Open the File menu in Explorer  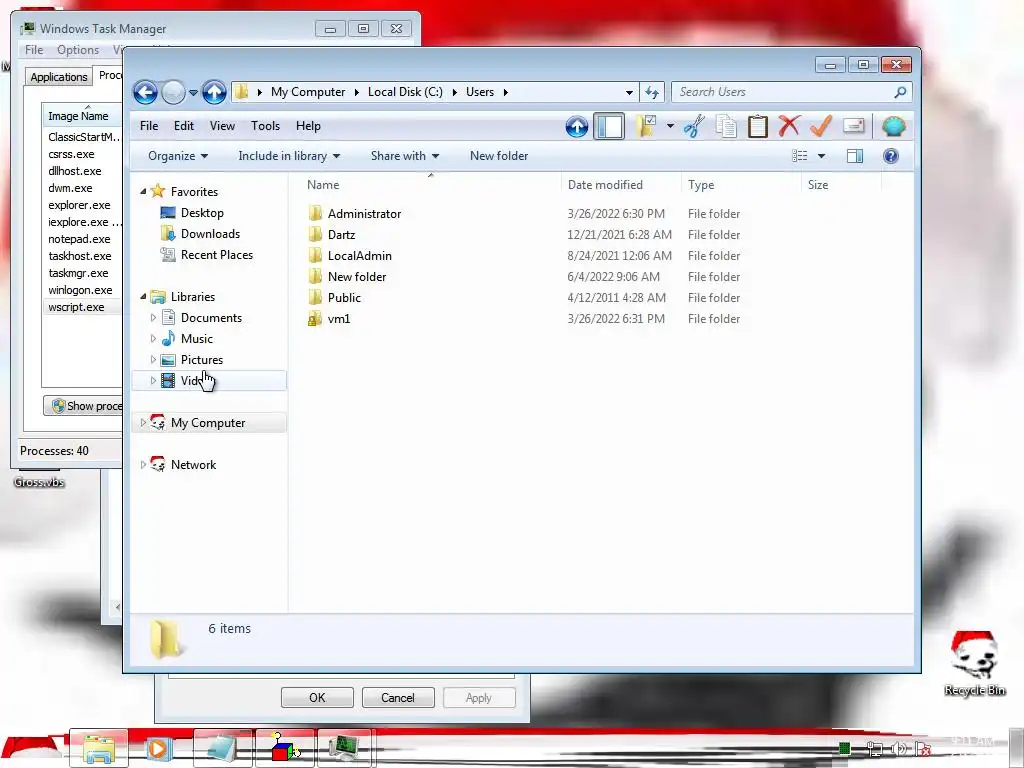149,126
